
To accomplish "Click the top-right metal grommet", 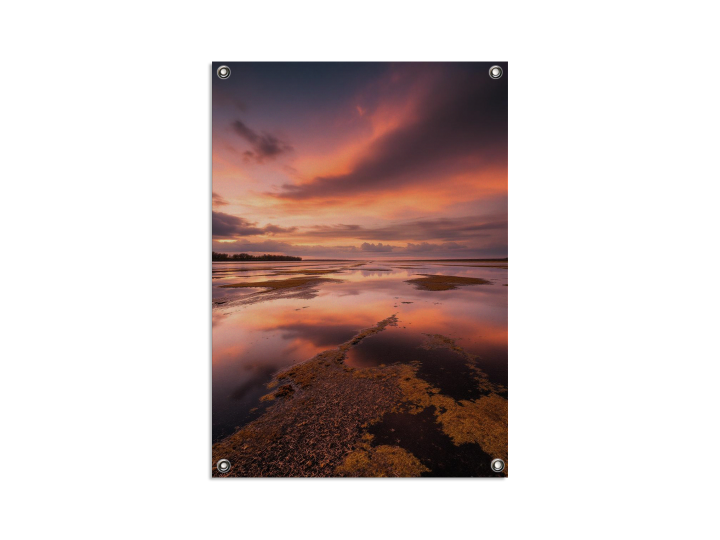I will tap(495, 72).
